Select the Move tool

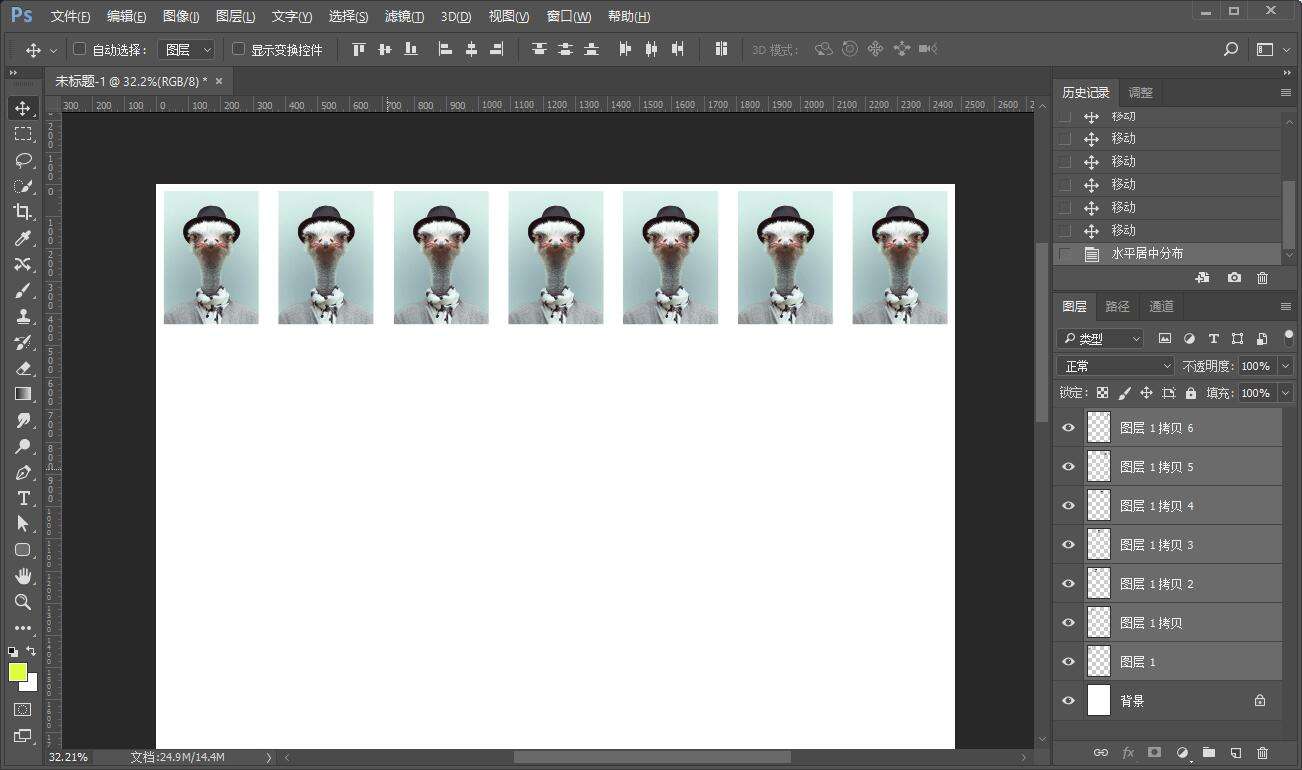[23, 108]
